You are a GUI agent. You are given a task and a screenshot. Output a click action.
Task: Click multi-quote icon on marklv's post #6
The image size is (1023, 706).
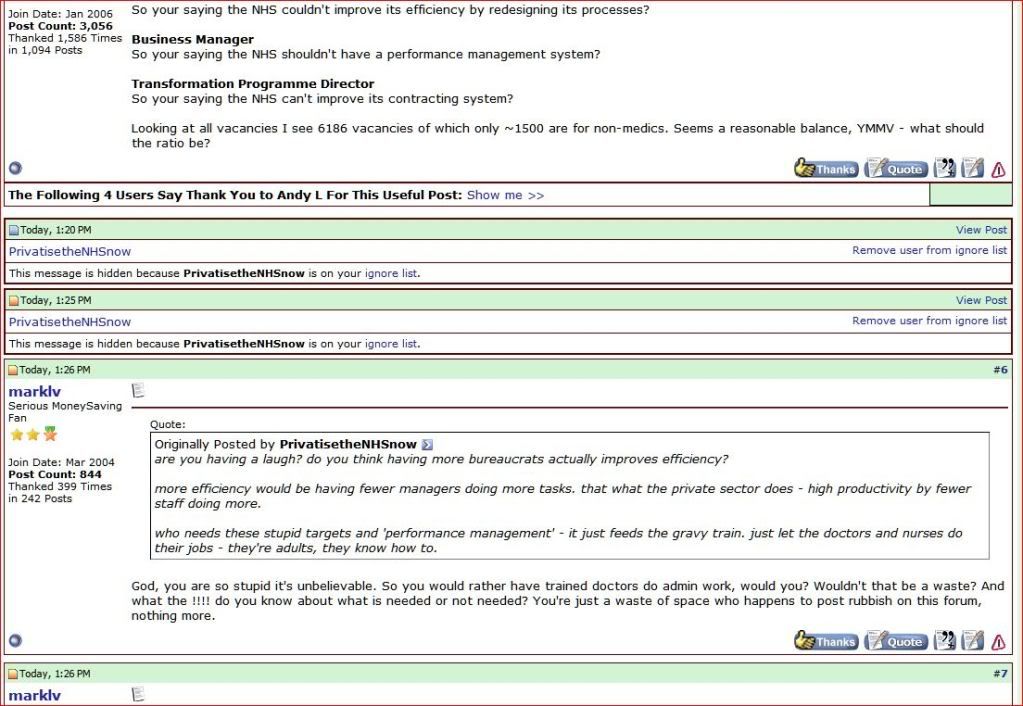944,641
